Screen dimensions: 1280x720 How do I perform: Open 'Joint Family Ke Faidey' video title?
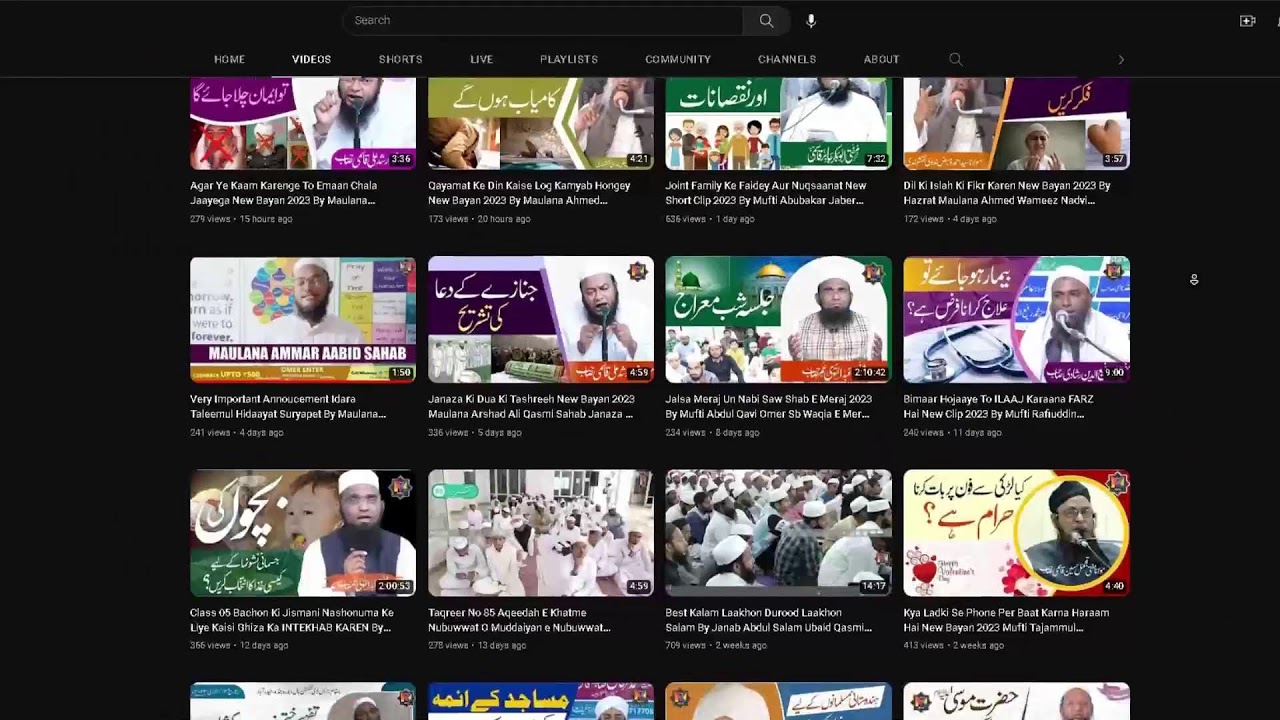[x=766, y=193]
